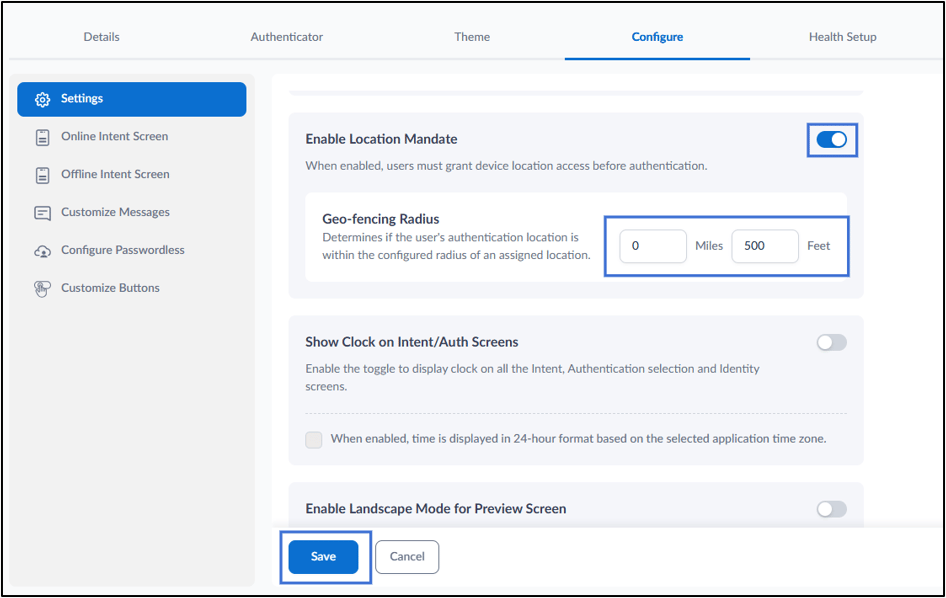Click the Offline Intent Screen document icon
The width and height of the screenshot is (946, 598).
42,175
